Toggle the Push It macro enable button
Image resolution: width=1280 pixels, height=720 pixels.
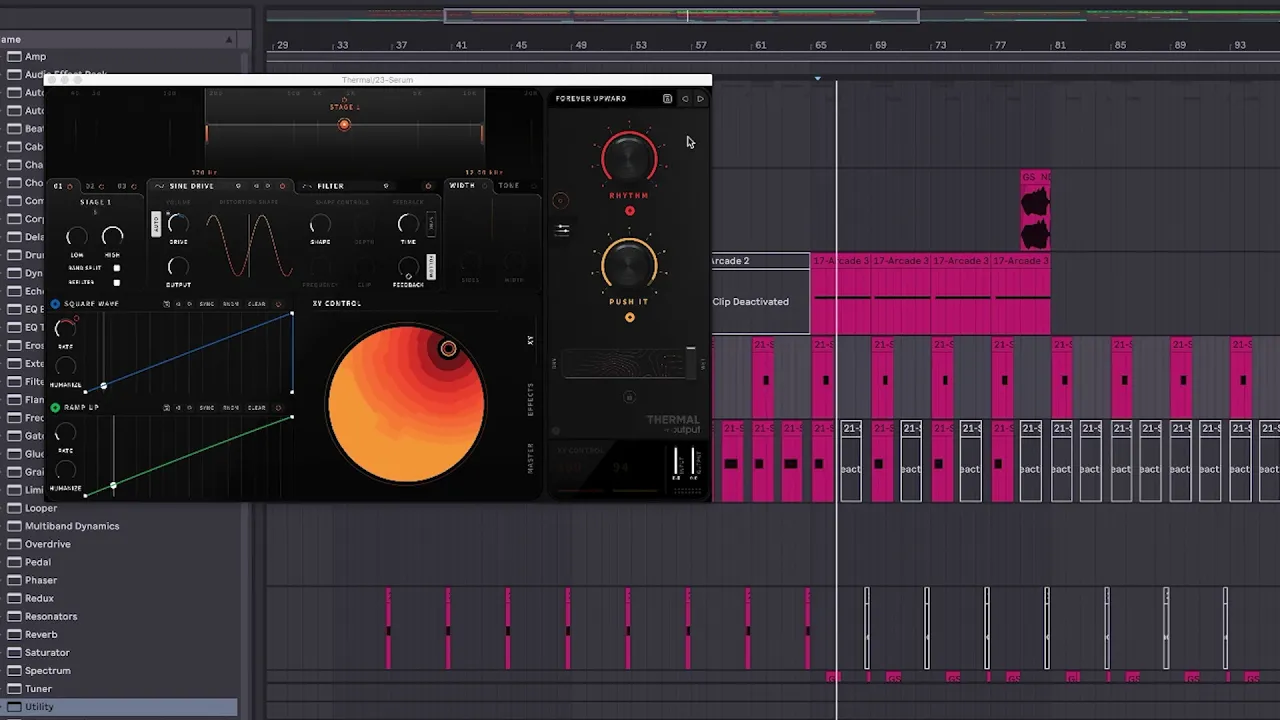coord(629,318)
